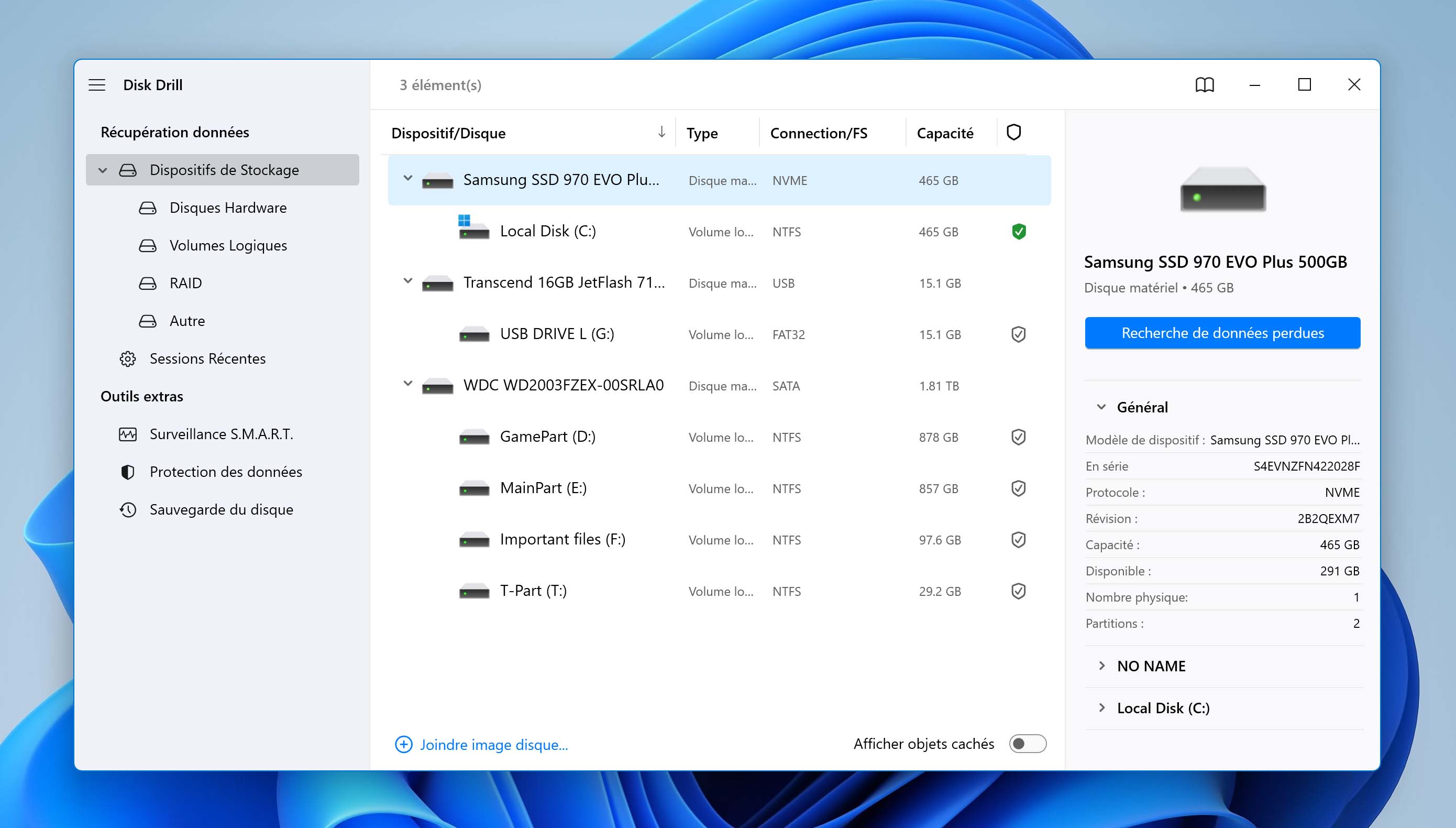The width and height of the screenshot is (1456, 828).
Task: Open Disques Hardware in sidebar
Action: pos(222,208)
